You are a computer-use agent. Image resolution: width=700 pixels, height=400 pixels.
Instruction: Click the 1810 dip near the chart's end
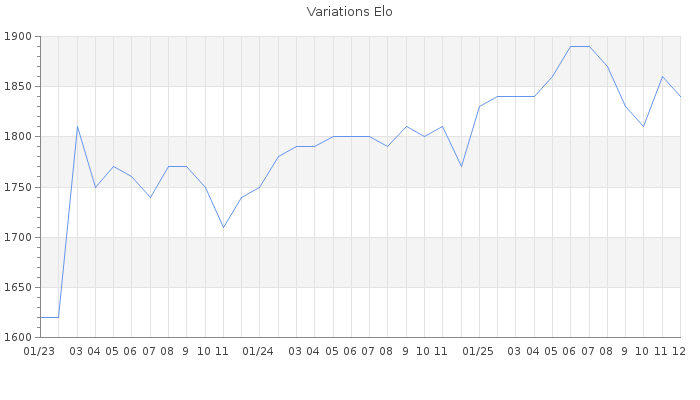(x=644, y=126)
